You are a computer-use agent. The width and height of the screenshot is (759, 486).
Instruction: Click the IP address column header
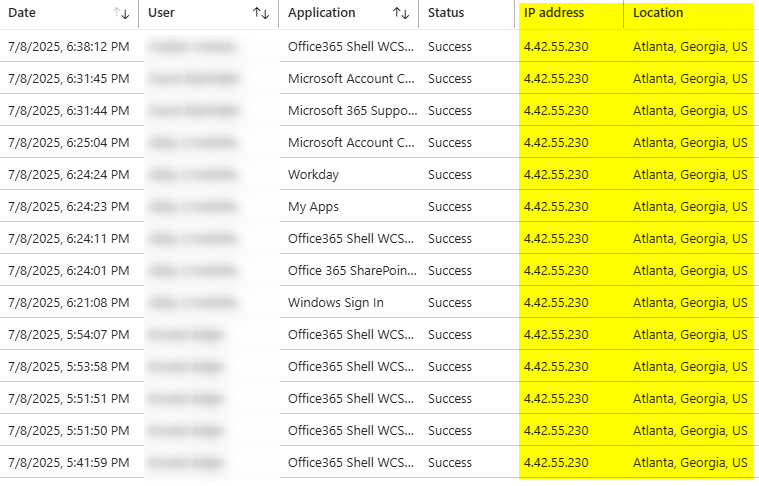554,13
